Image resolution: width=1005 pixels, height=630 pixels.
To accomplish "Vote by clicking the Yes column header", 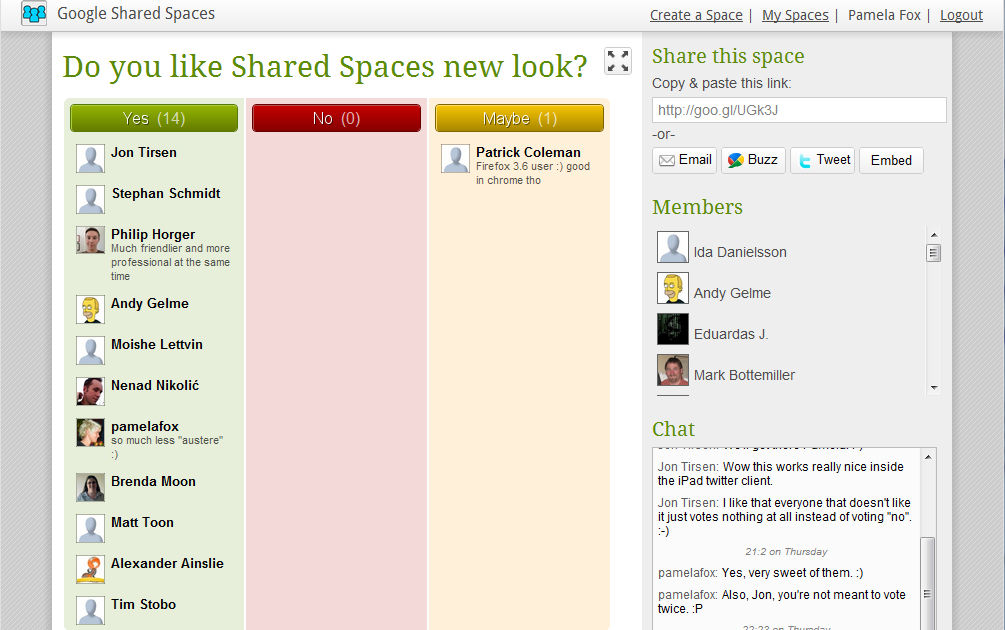I will click(153, 117).
